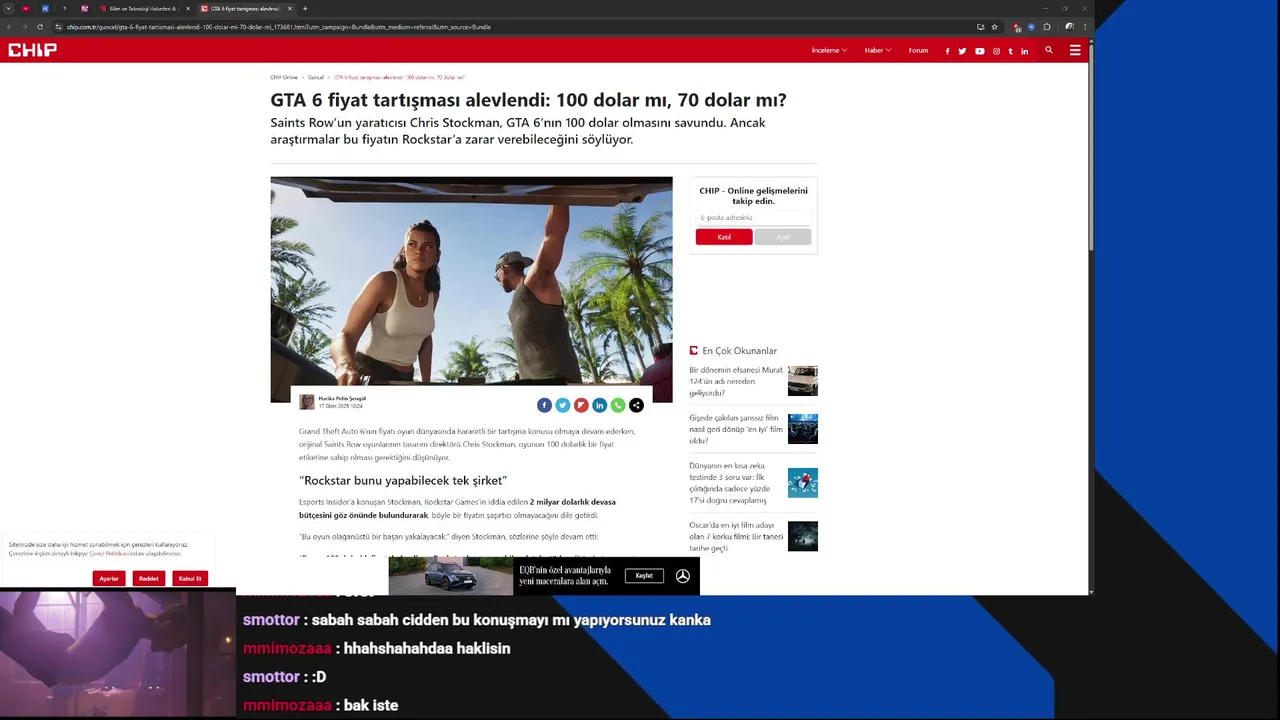Image resolution: width=1280 pixels, height=720 pixels.
Task: Open author Harika Pelin Şengül's profile
Action: click(342, 398)
